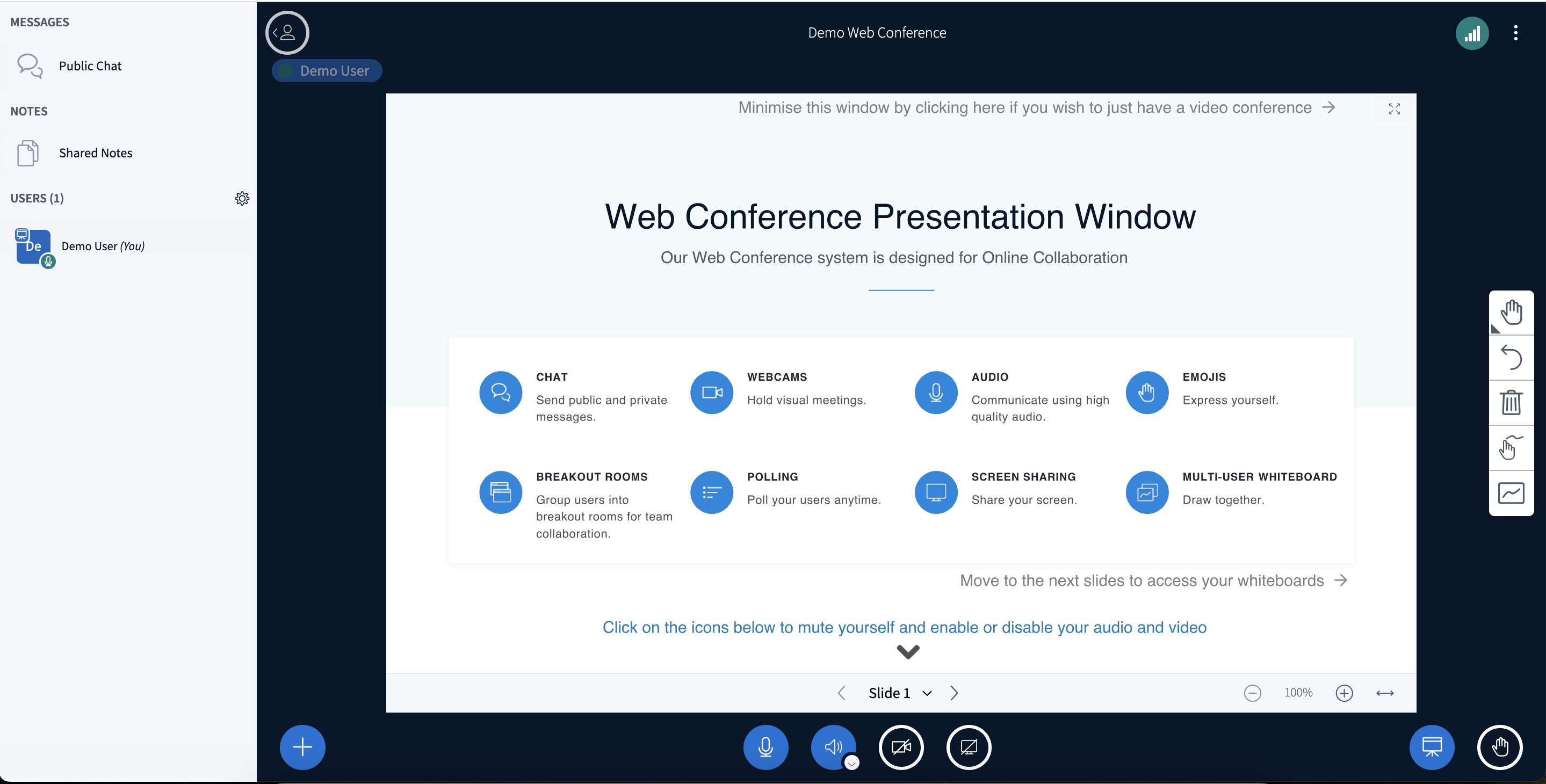Select the pan tool on the whiteboard toolbar
Viewport: 1546px width, 784px height.
pos(1511,311)
